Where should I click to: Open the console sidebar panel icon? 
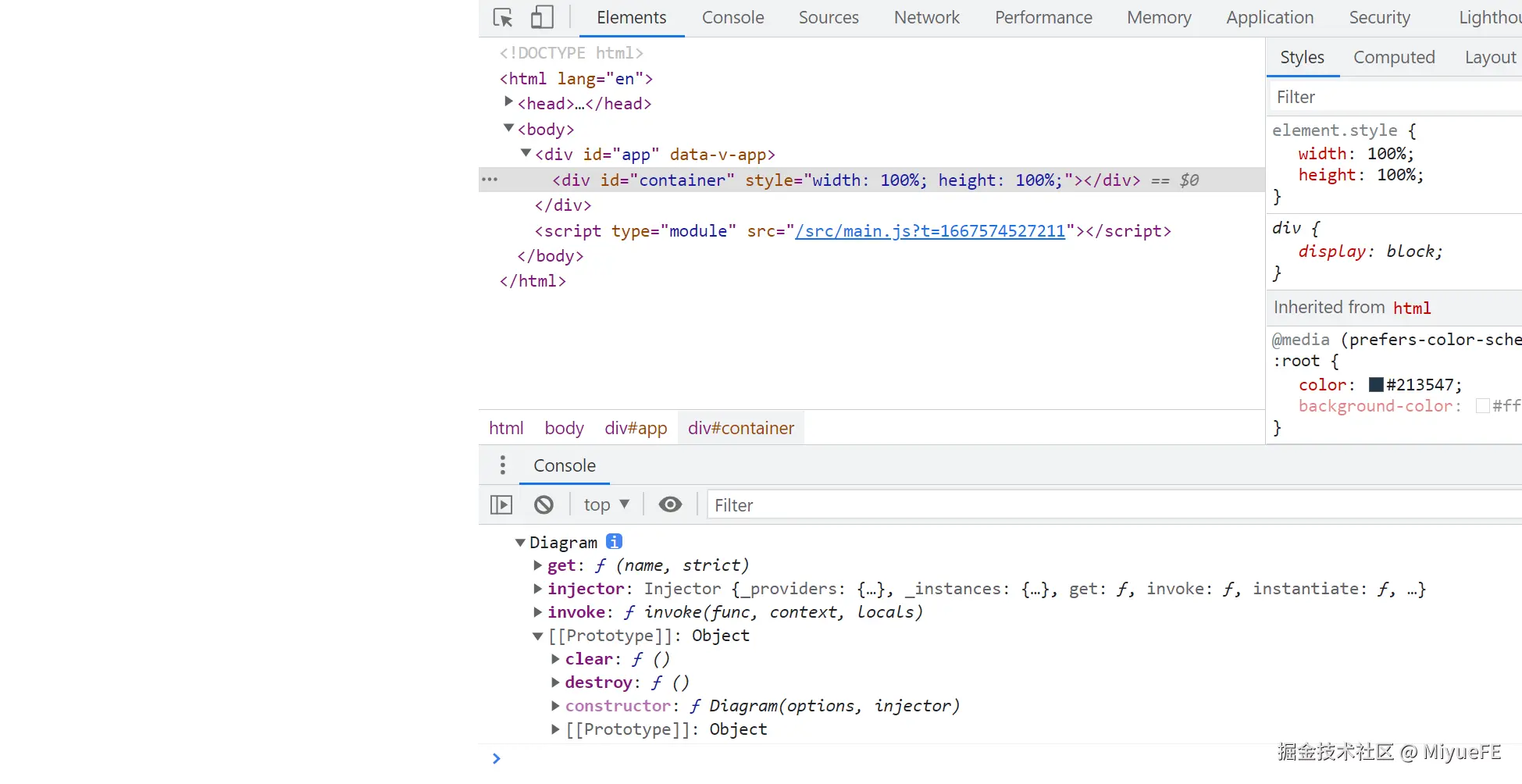click(501, 505)
